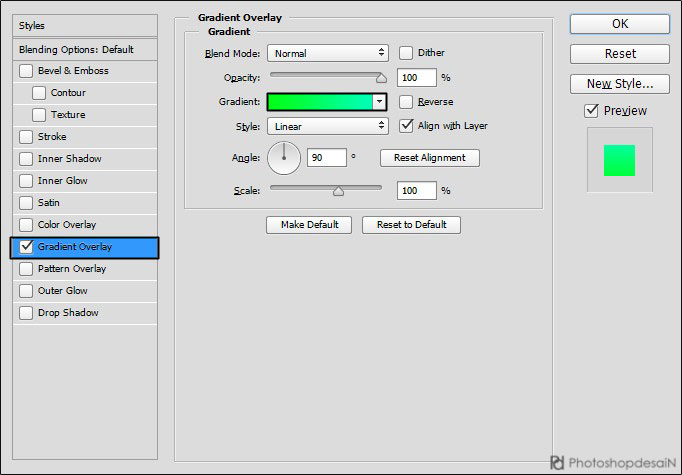Click the Angle value input field

[326, 158]
